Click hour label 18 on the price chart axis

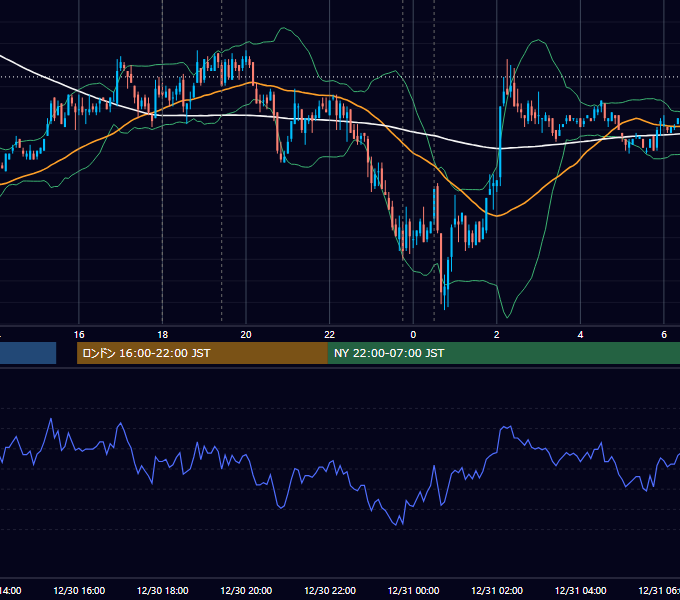[163, 335]
